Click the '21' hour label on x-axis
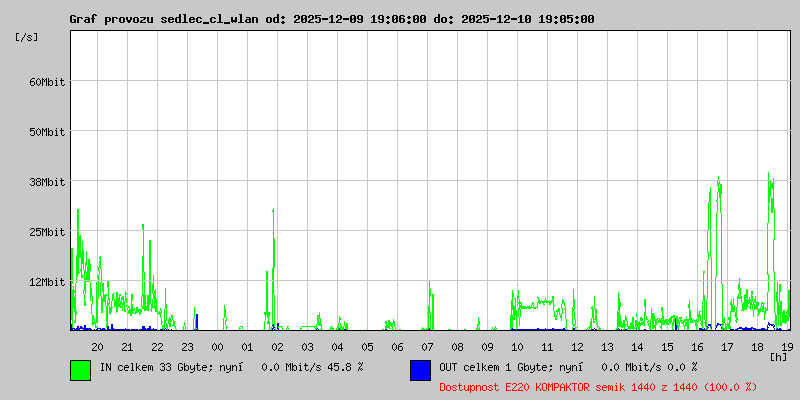Screen dimensions: 800x400 pyautogui.click(x=127, y=347)
